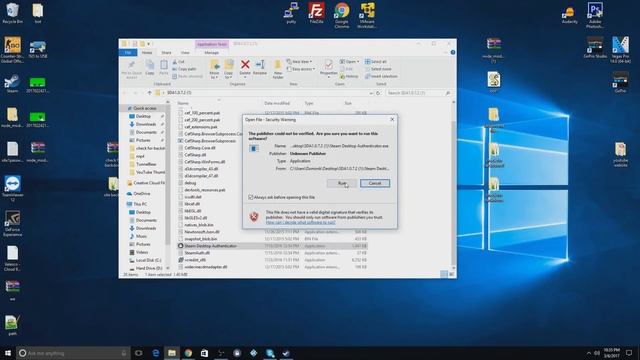Click Pin to Quick access icon
640x360 pixels.
click(x=131, y=69)
